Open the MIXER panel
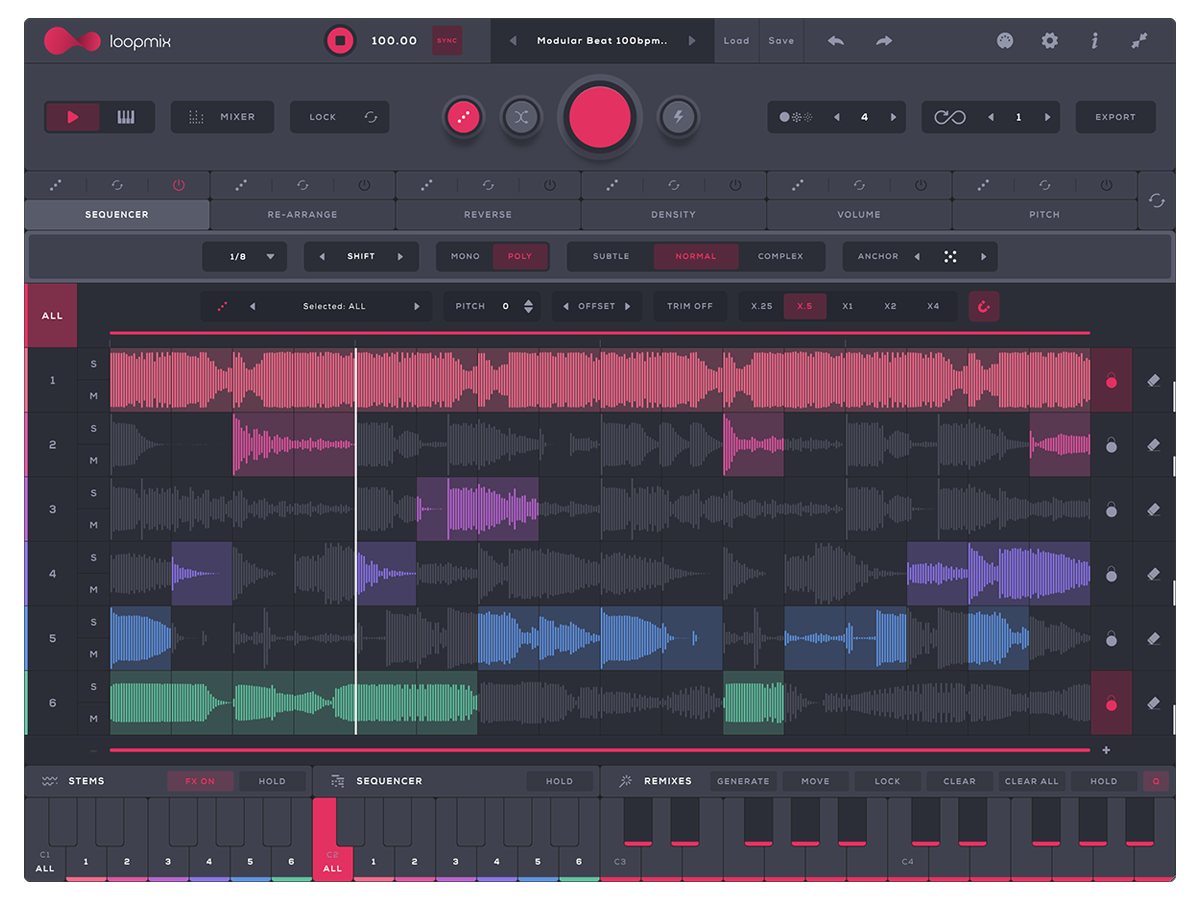This screenshot has width=1200, height=900. (x=222, y=117)
